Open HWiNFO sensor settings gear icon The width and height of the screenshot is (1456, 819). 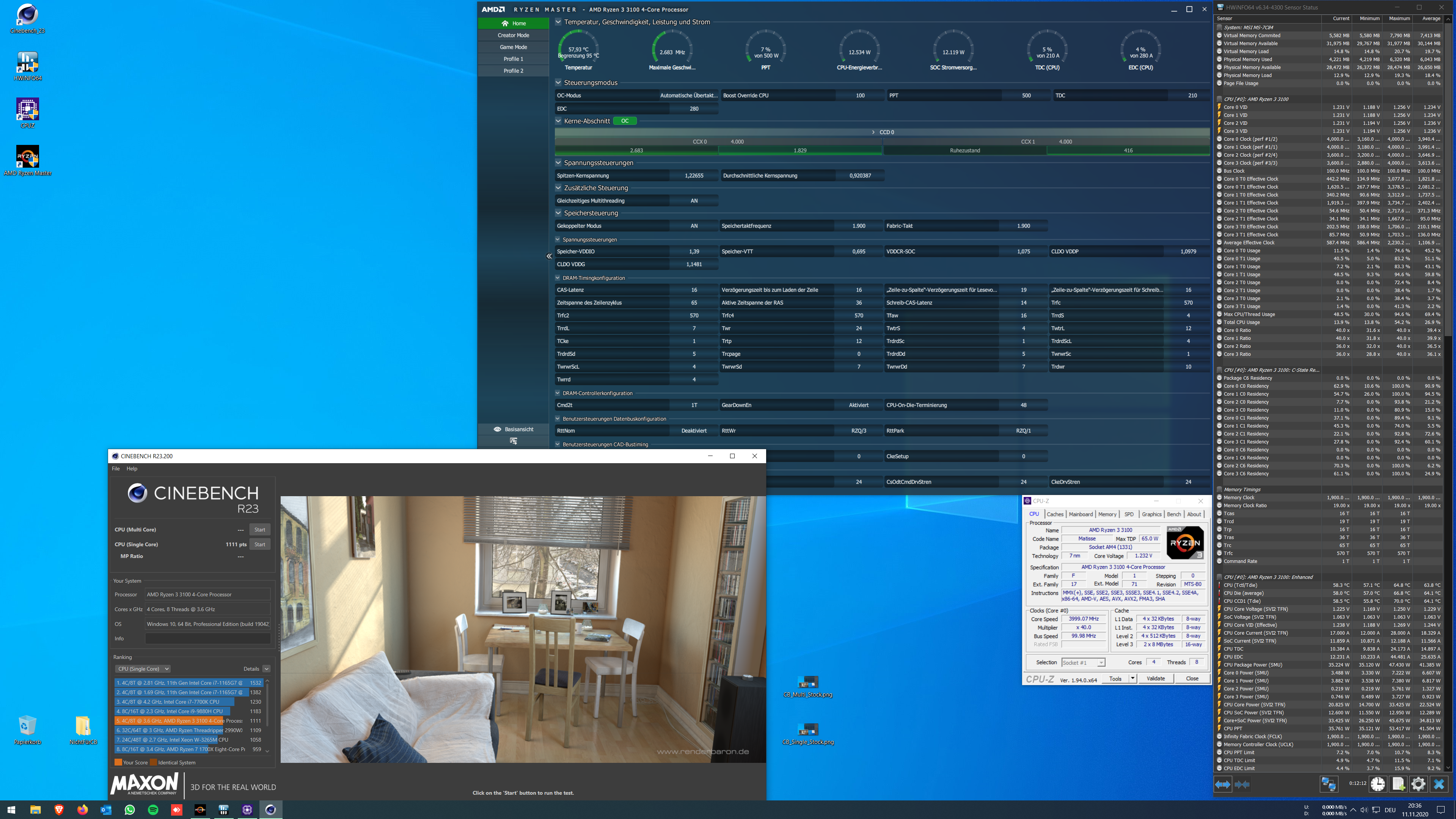tap(1418, 784)
